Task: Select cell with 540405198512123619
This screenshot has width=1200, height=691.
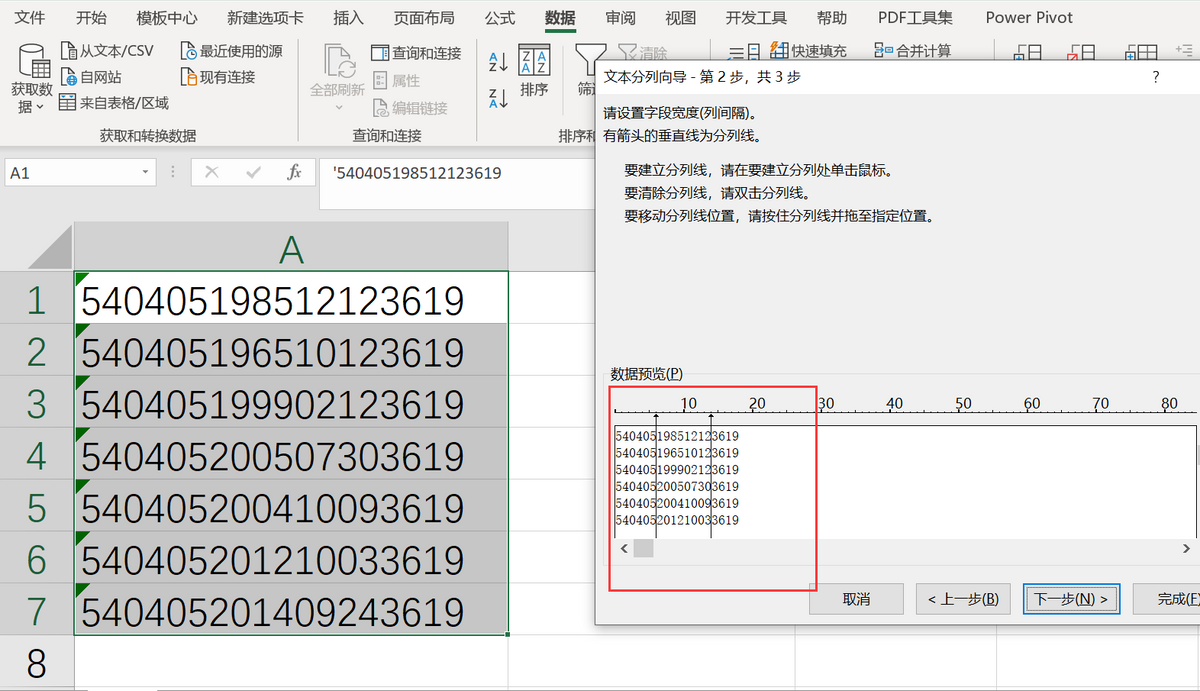Action: [x=291, y=297]
